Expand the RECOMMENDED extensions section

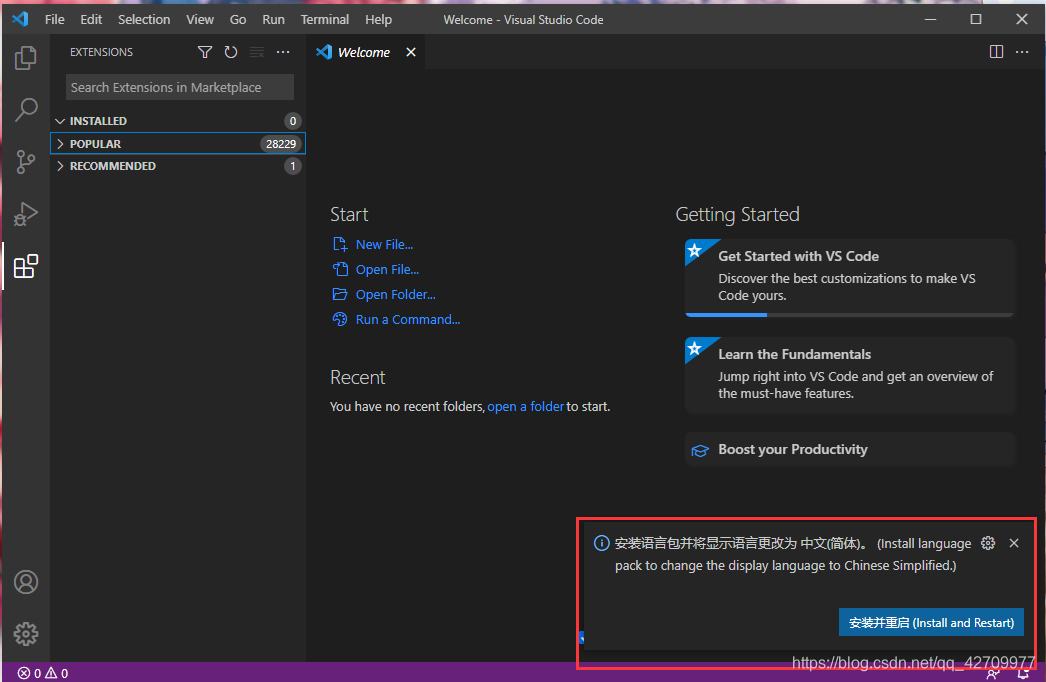178,165
